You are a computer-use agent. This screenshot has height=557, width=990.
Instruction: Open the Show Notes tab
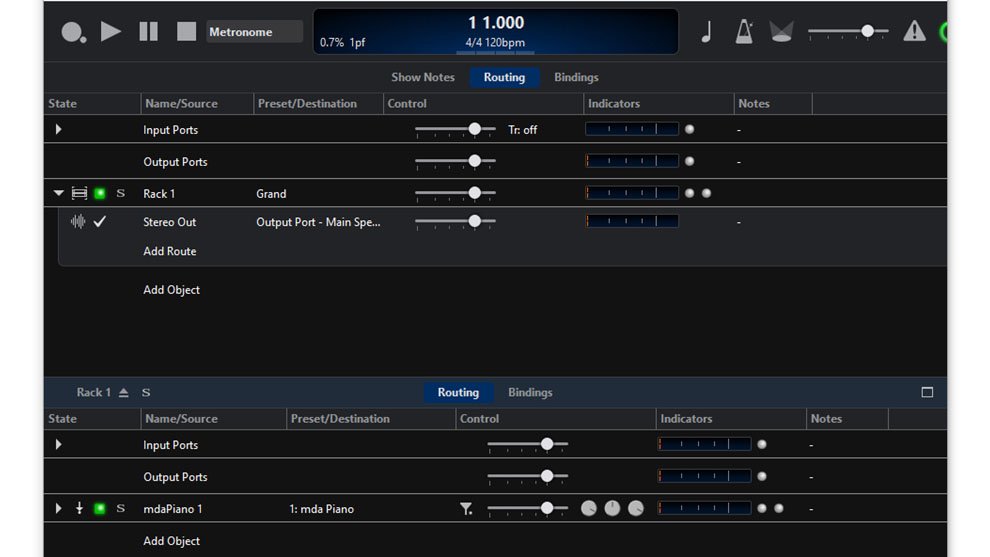(422, 77)
